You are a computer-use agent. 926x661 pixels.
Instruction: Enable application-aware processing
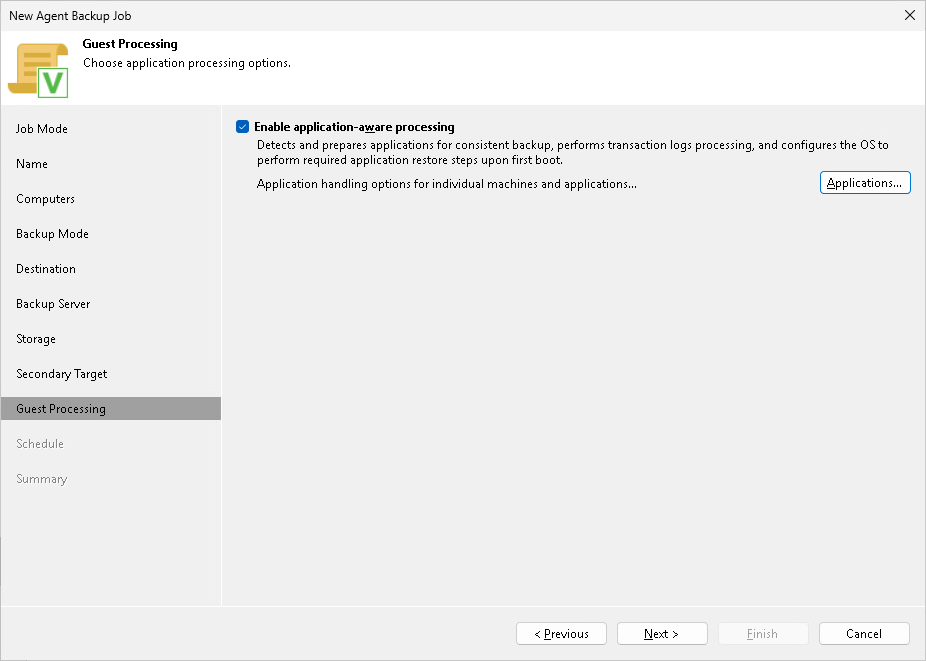242,126
